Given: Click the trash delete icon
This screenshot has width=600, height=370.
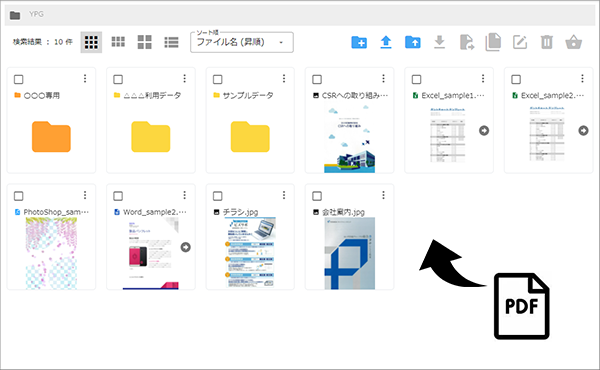Looking at the screenshot, I should (546, 42).
